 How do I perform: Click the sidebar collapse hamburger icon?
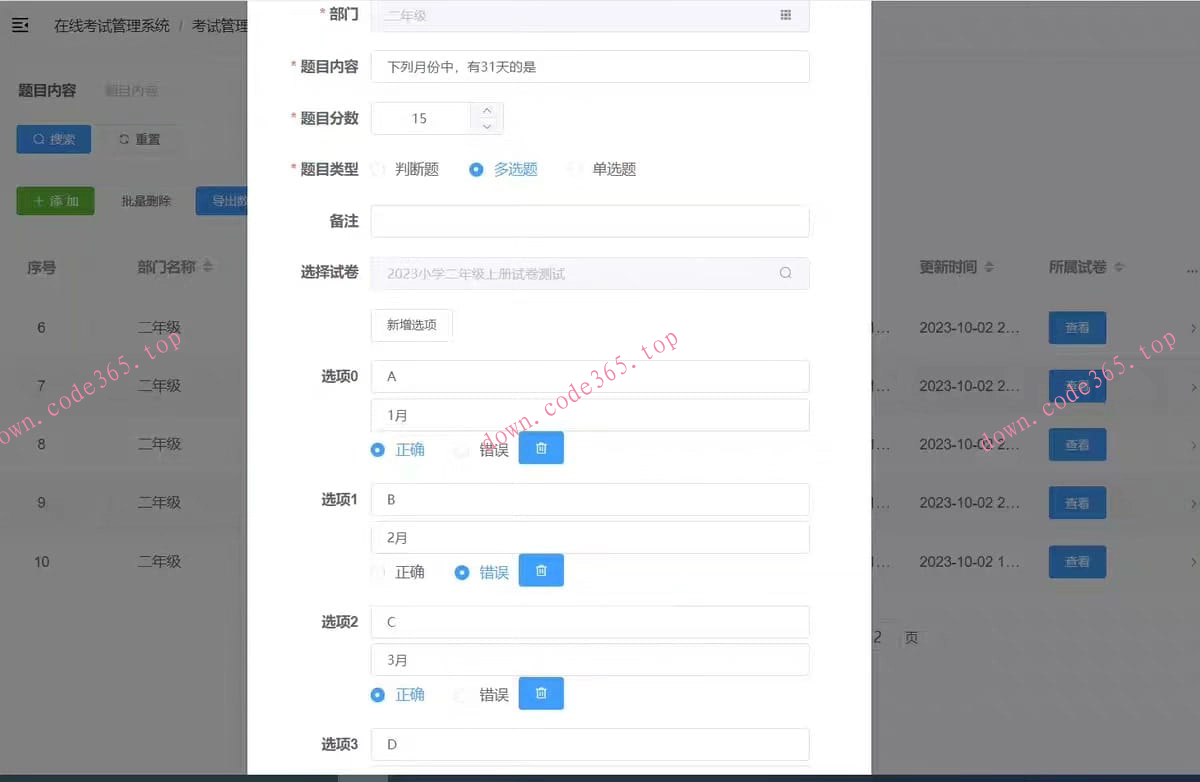(21, 25)
